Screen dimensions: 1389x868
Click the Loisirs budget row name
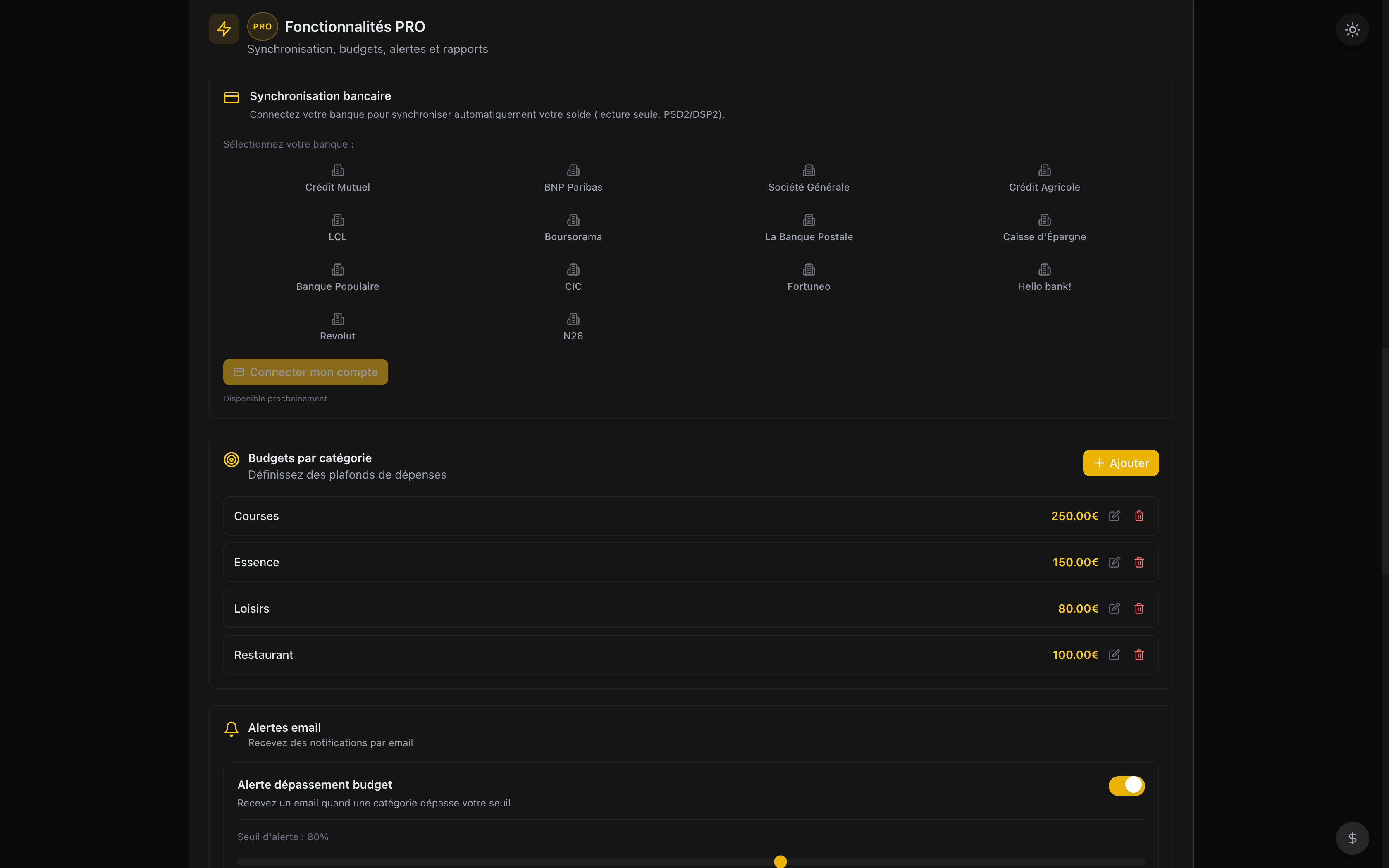[x=251, y=608]
